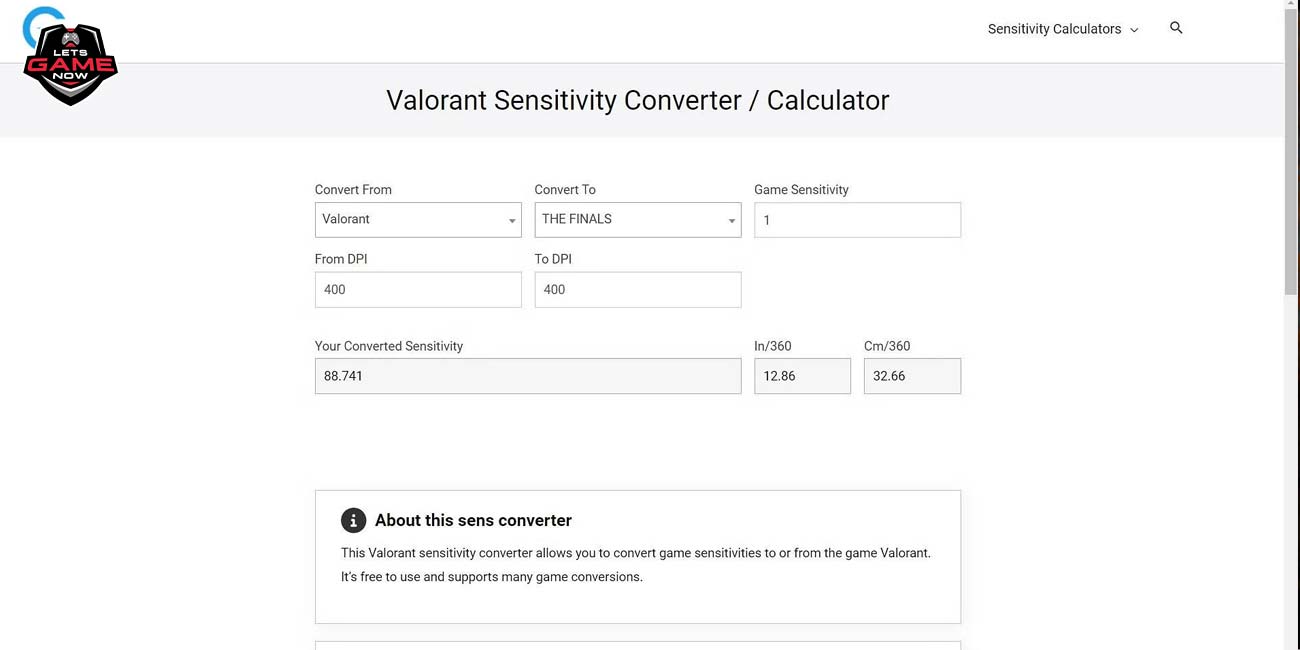The height and width of the screenshot is (650, 1300).
Task: Click the About this sens converter heading
Action: coord(473,520)
